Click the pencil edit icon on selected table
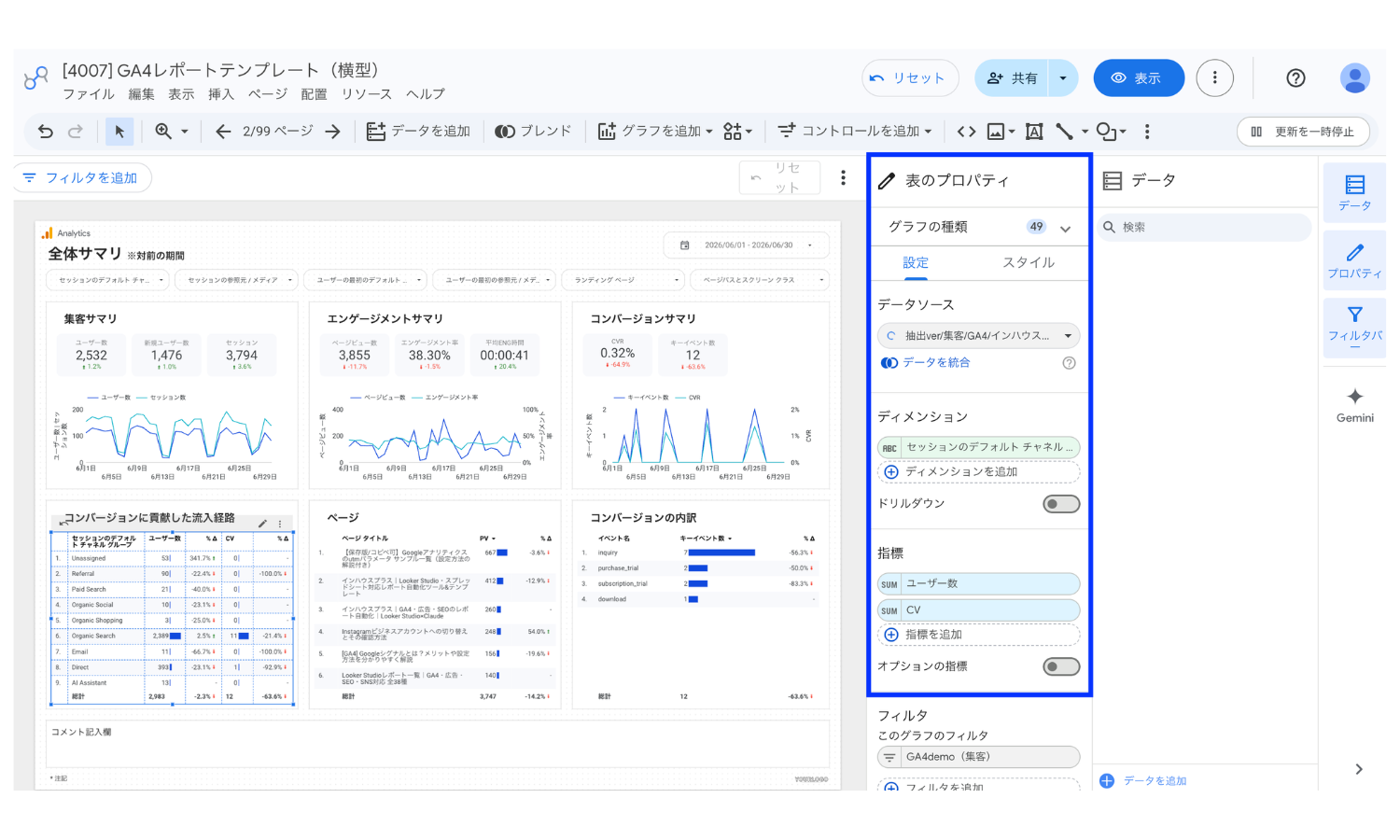 [262, 524]
